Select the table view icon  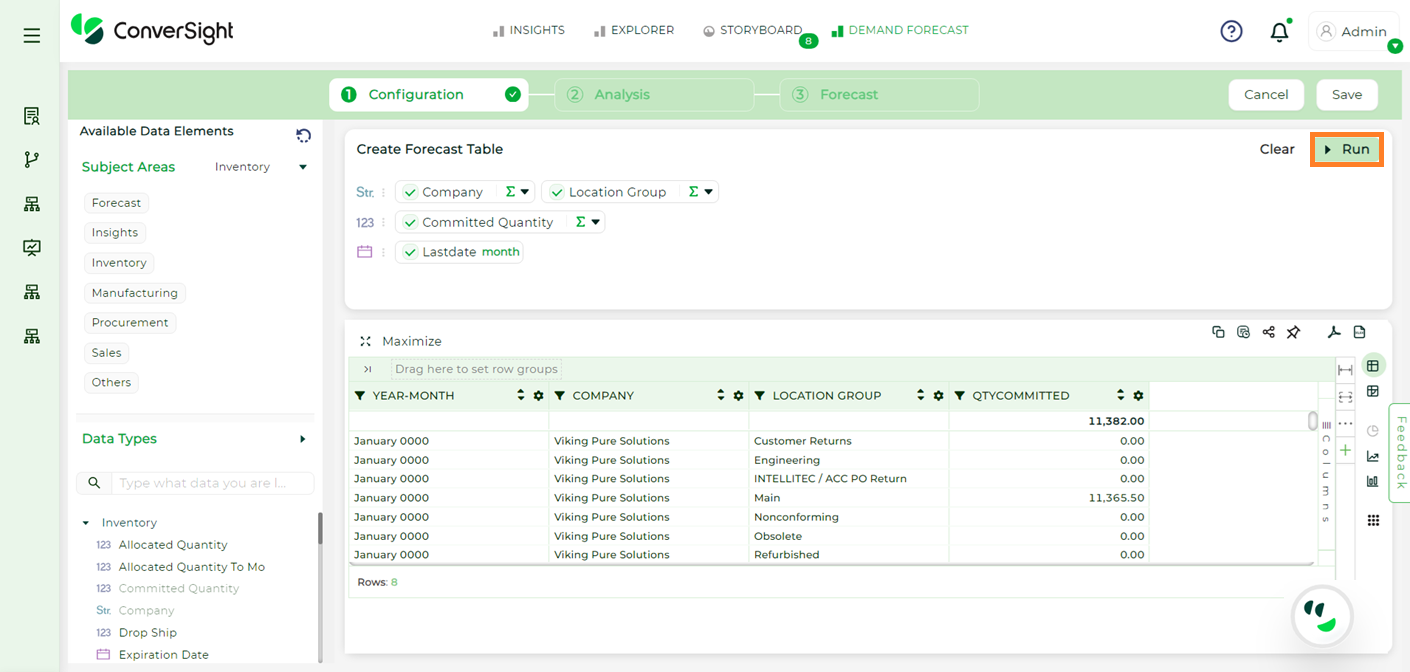(x=1373, y=365)
